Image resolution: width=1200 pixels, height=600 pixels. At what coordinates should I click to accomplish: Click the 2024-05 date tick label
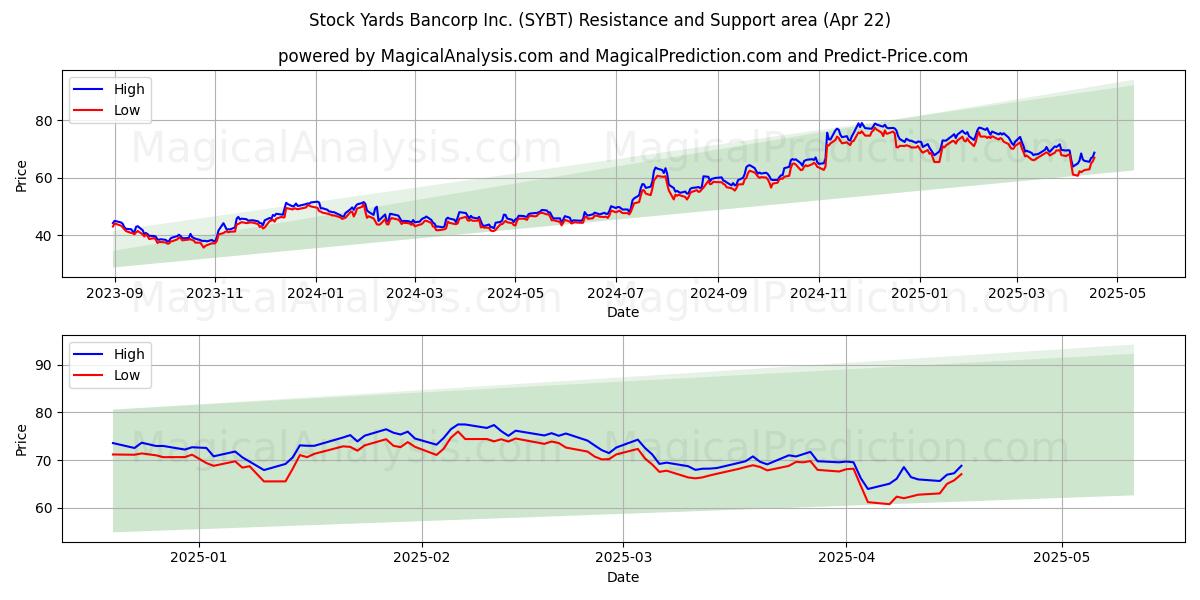(516, 293)
